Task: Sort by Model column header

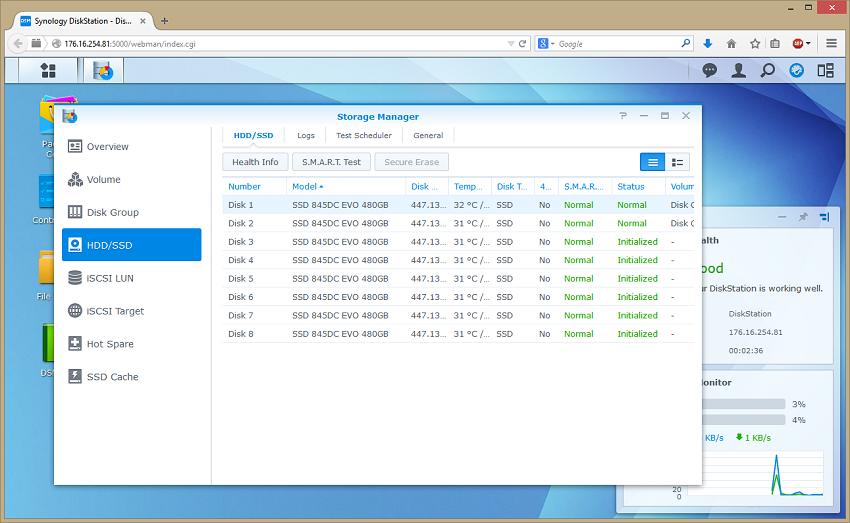Action: point(346,186)
